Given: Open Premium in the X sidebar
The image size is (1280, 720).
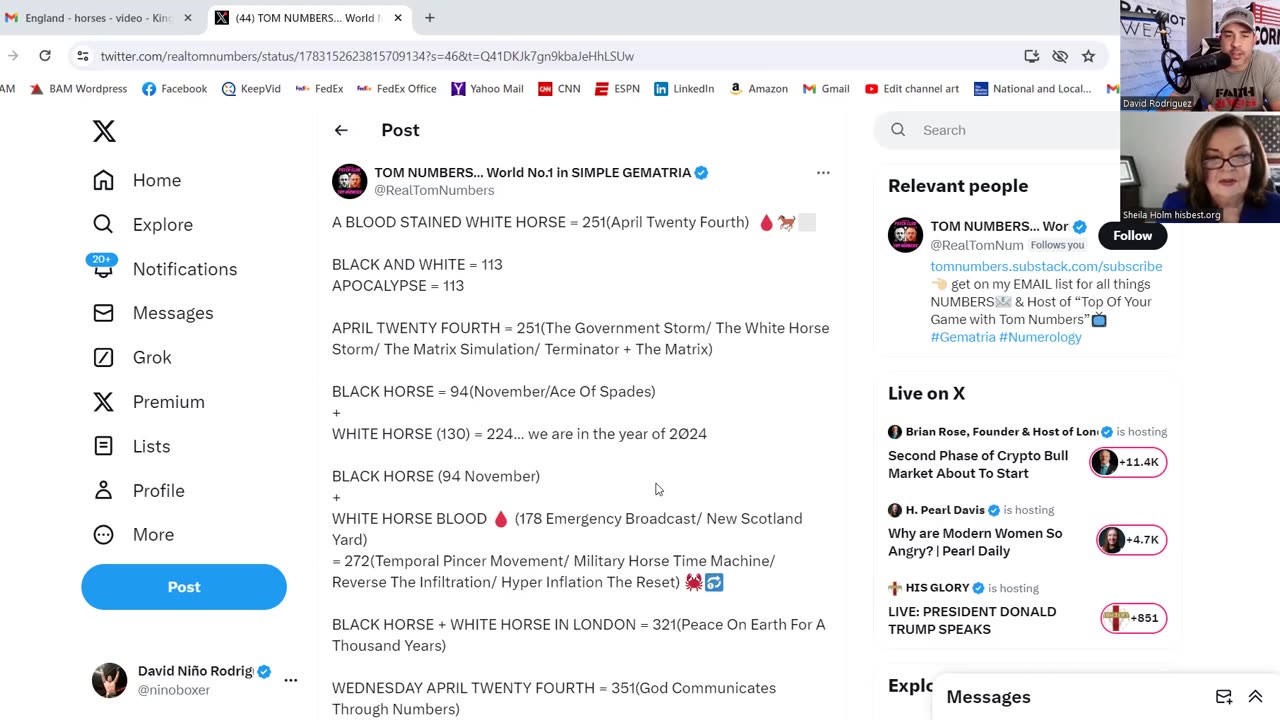Looking at the screenshot, I should [x=148, y=402].
